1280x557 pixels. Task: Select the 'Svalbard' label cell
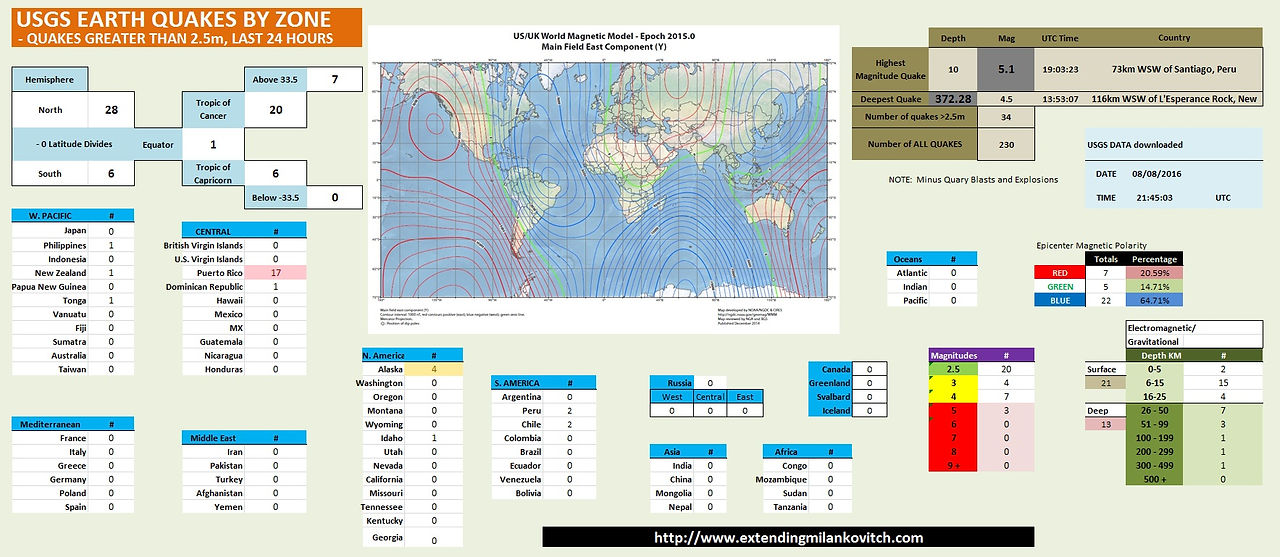pos(830,397)
